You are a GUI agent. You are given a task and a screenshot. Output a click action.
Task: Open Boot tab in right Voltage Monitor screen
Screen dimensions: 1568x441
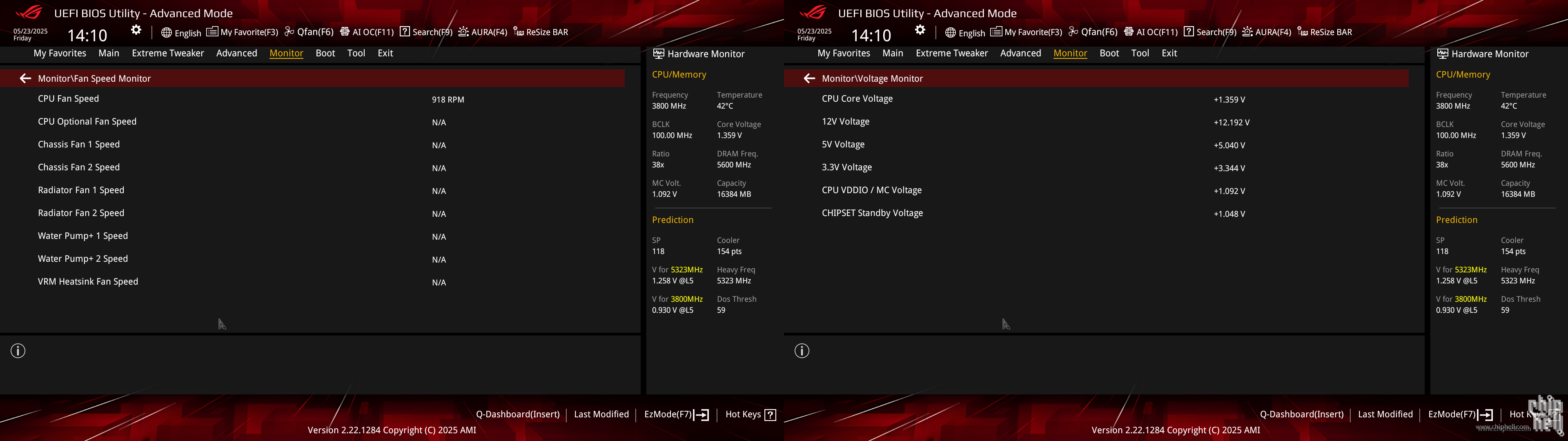1109,53
